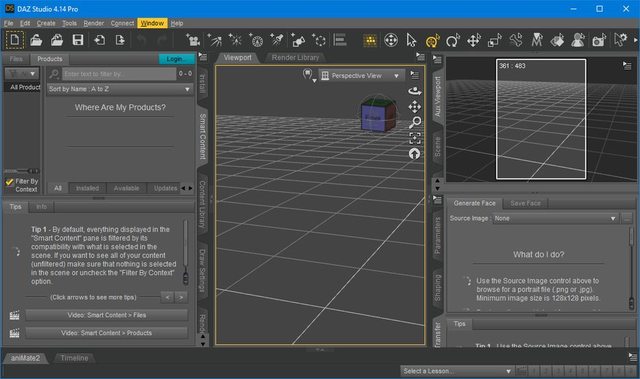
Task: Open the Render menu
Action: tap(93, 23)
